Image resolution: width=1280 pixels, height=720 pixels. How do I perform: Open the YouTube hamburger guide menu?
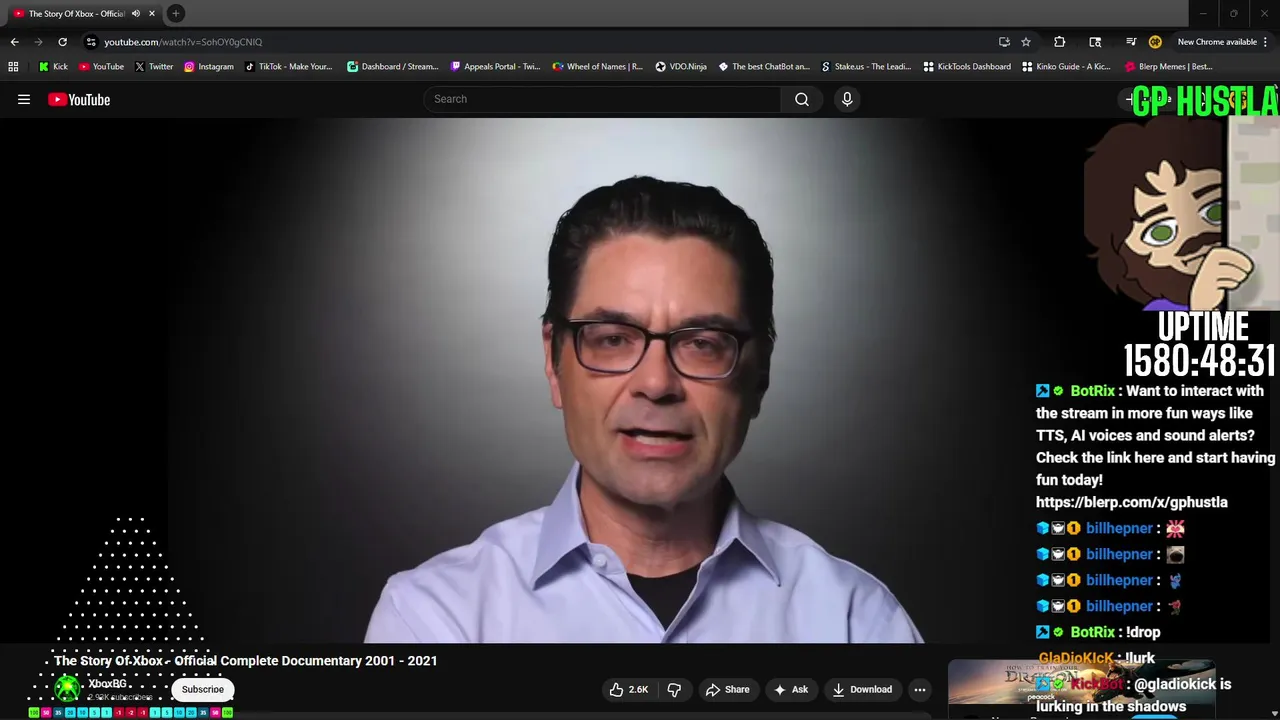pos(24,99)
